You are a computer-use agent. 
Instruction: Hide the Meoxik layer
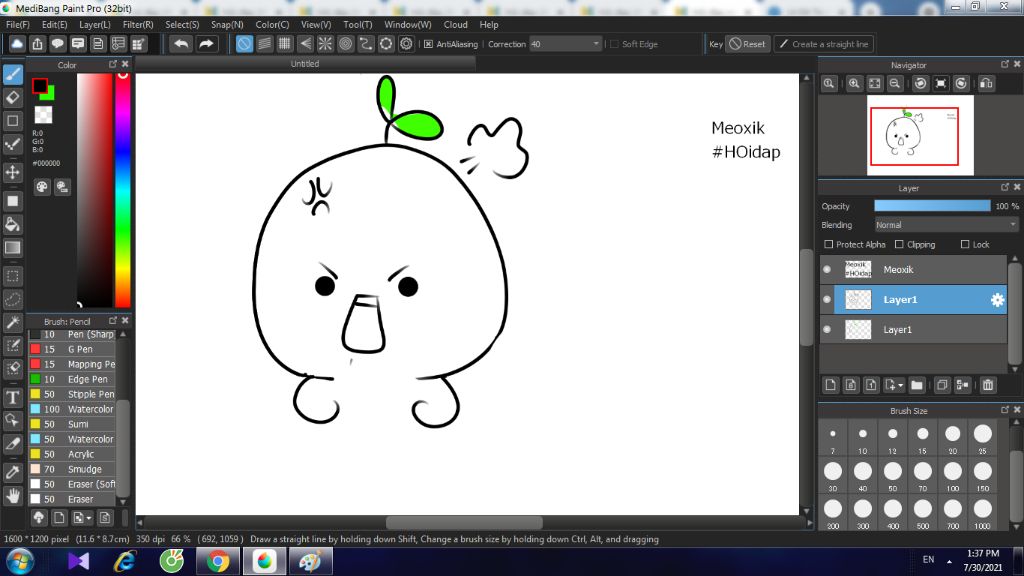pos(827,270)
